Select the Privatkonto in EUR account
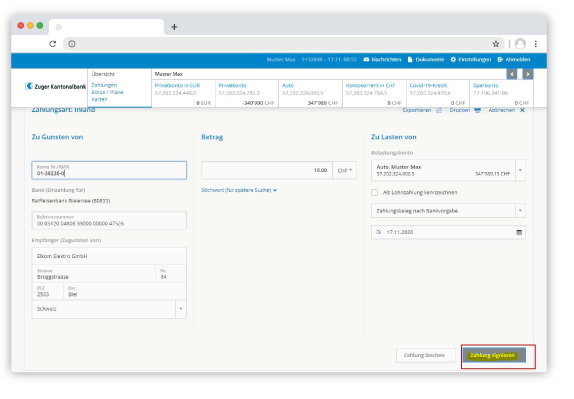Screen dimensions: 574x399 coord(183,94)
